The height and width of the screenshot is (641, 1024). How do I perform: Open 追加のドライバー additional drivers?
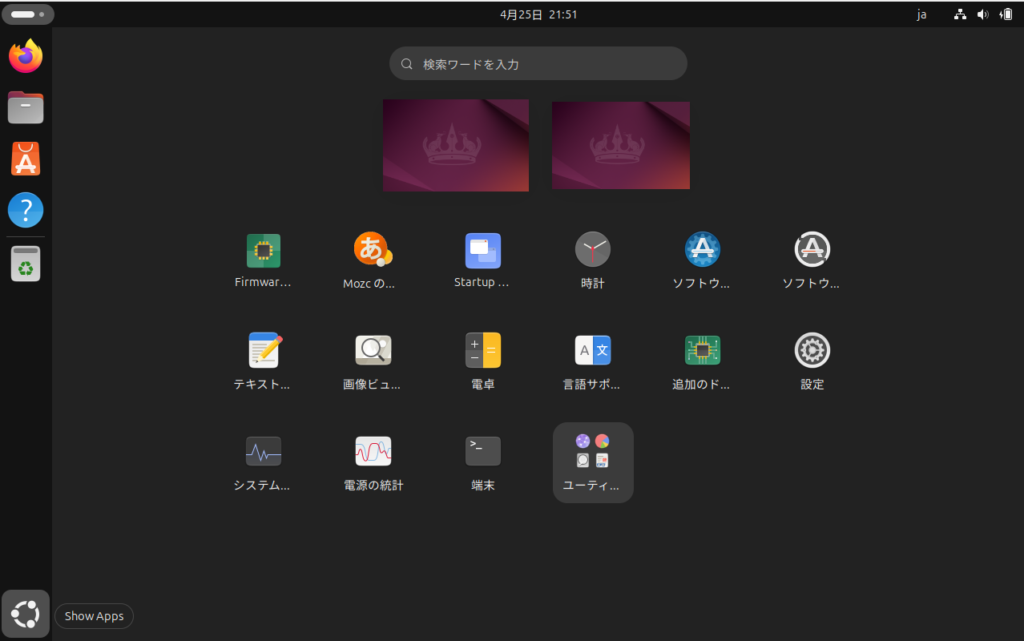click(x=702, y=351)
